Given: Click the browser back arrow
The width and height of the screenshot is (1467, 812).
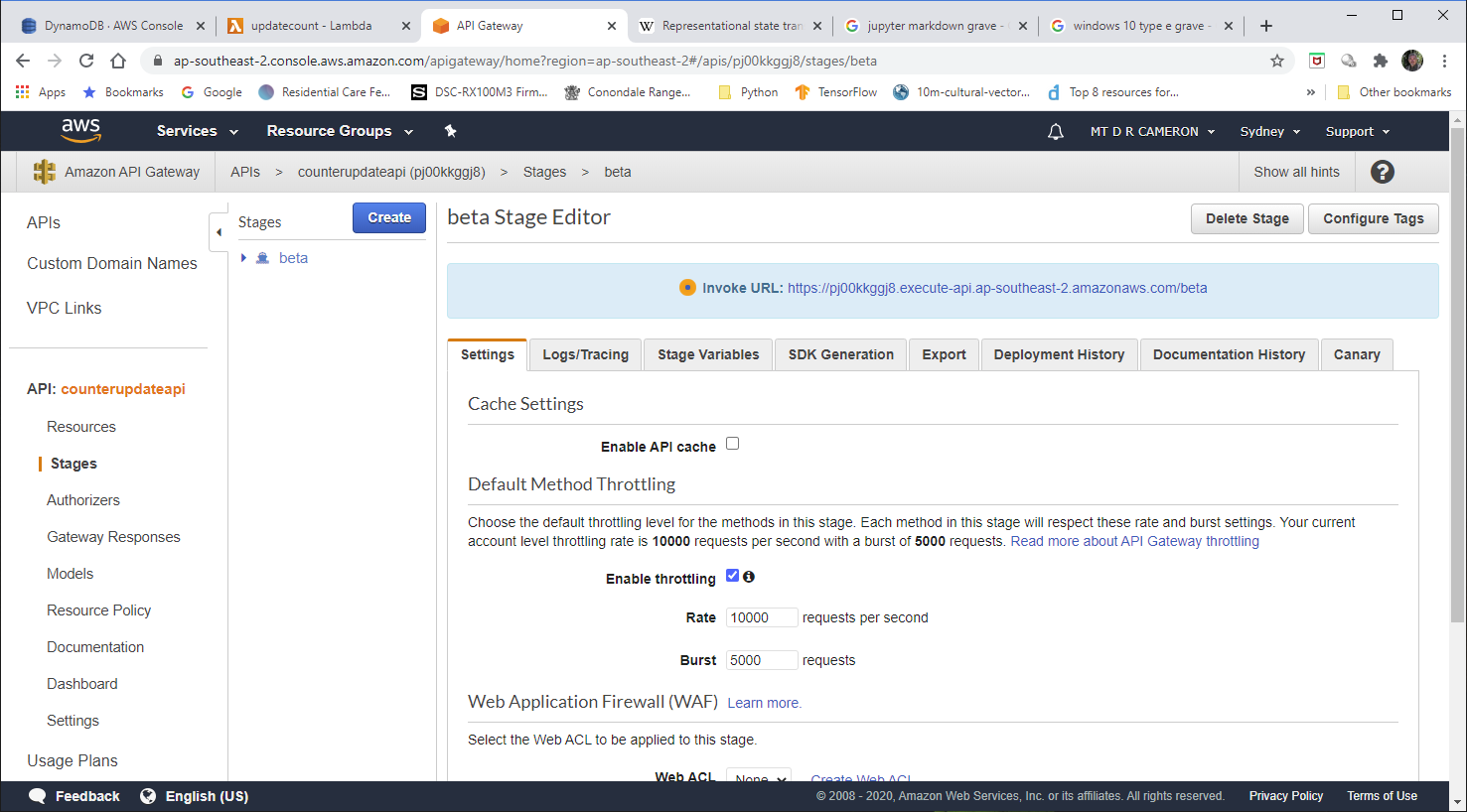Looking at the screenshot, I should pyautogui.click(x=23, y=61).
